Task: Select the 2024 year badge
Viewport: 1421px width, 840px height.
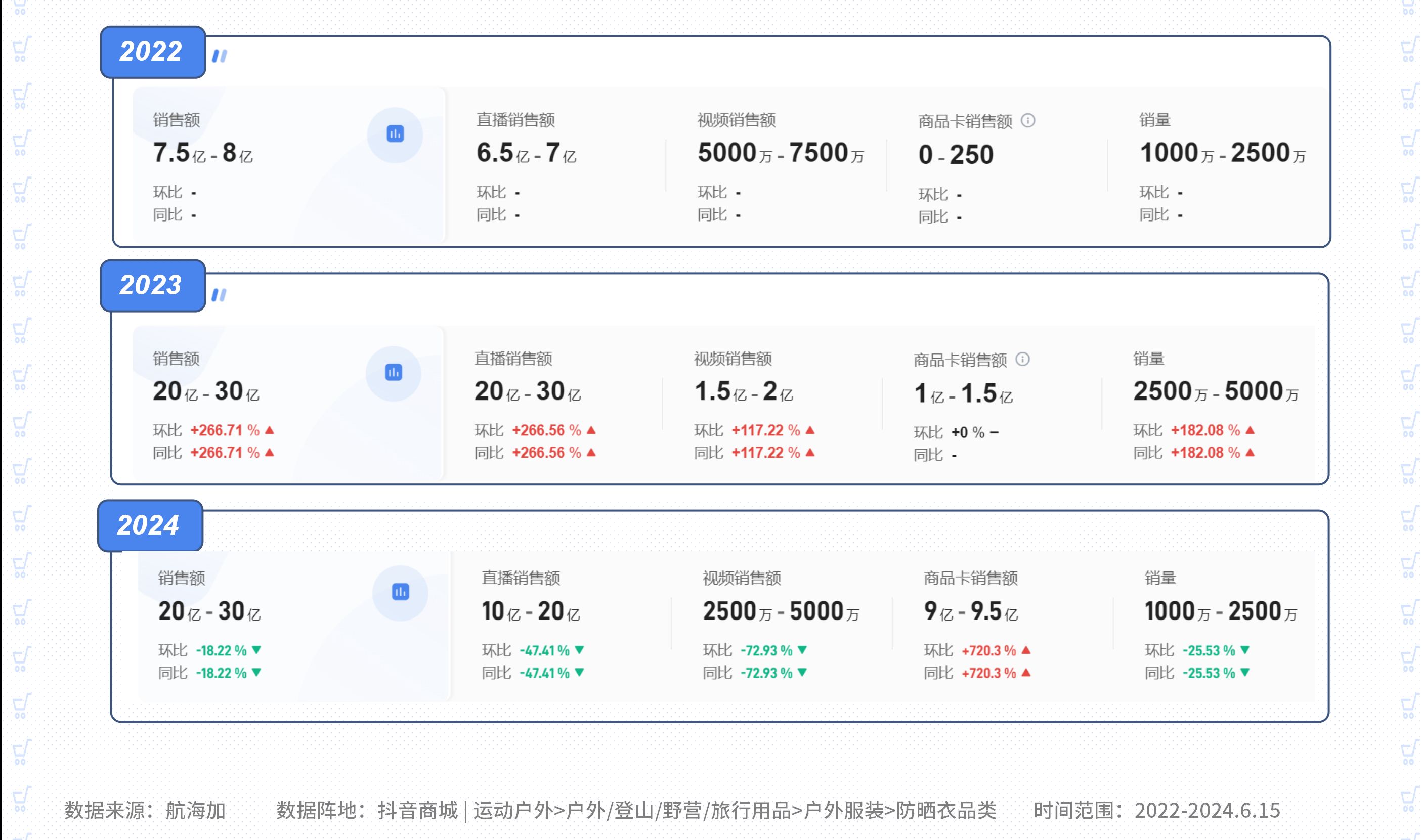Action: click(x=149, y=525)
